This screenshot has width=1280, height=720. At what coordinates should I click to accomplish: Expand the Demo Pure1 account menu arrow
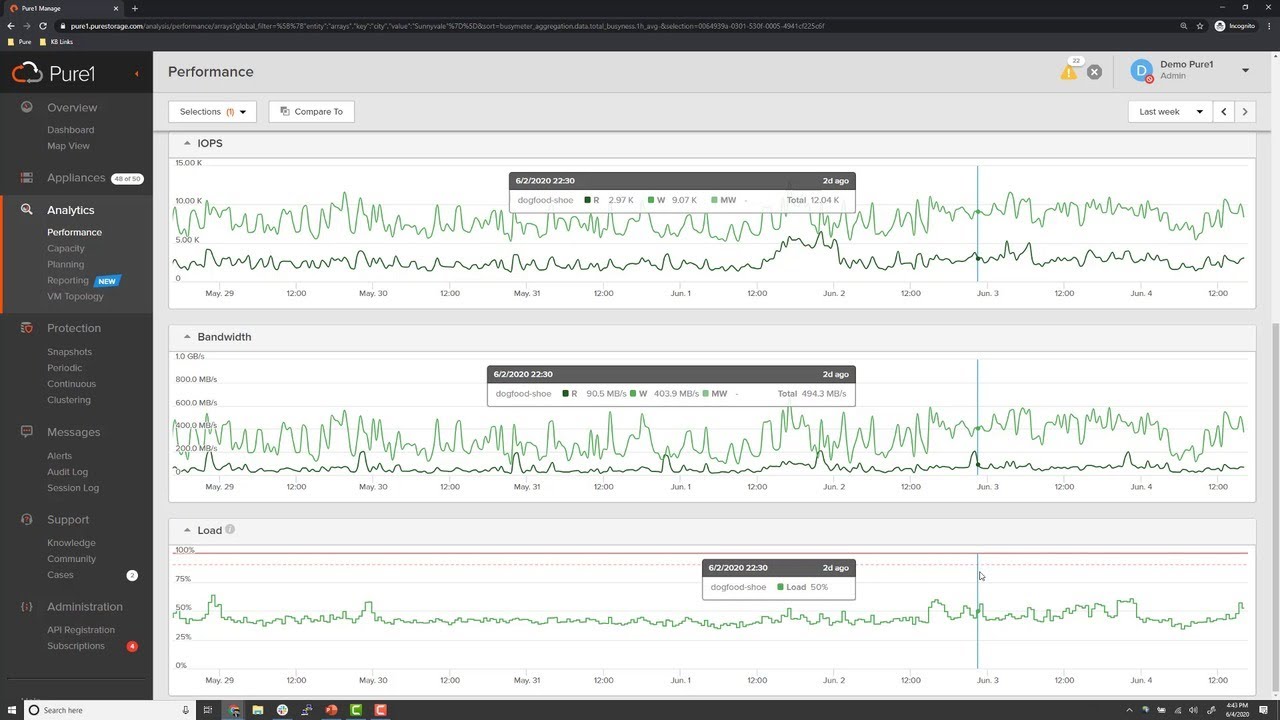coord(1245,71)
